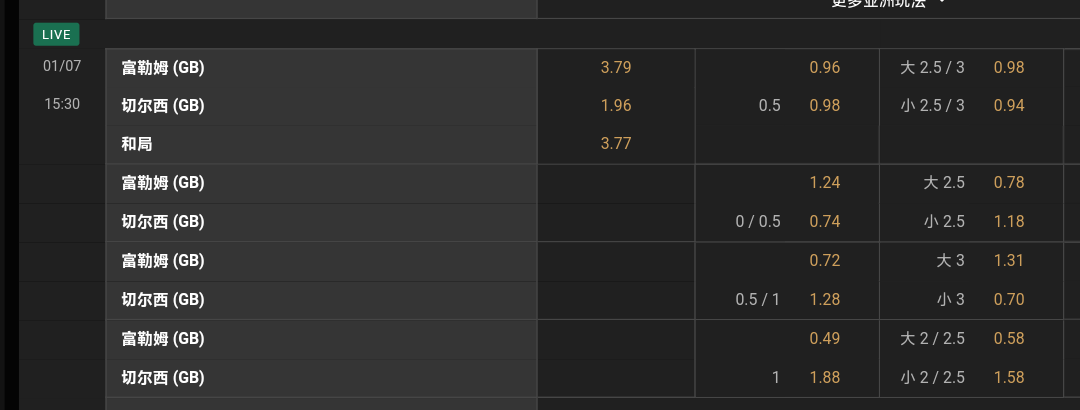Screen dimensions: 1080x410
Task: Click the green LIVE badge
Action: (x=56, y=35)
